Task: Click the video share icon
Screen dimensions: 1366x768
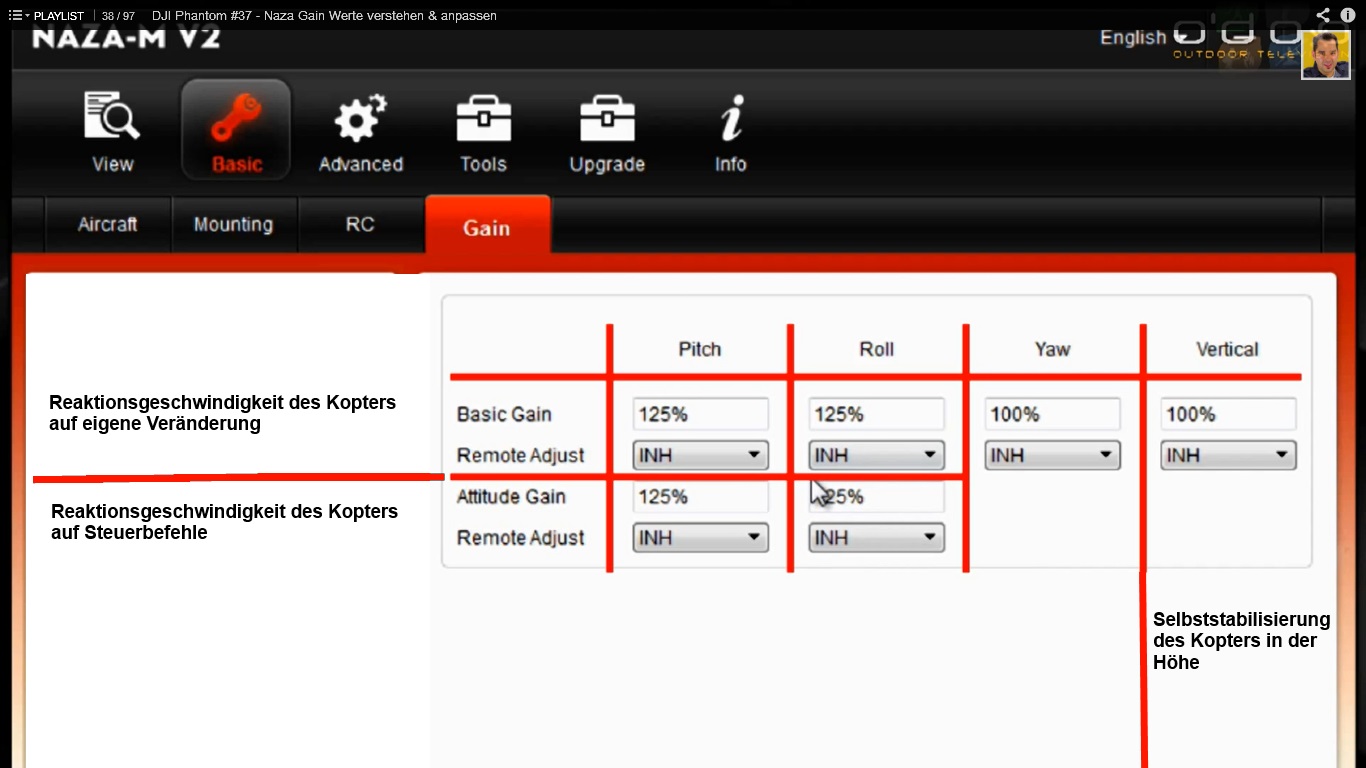Action: [x=1323, y=15]
